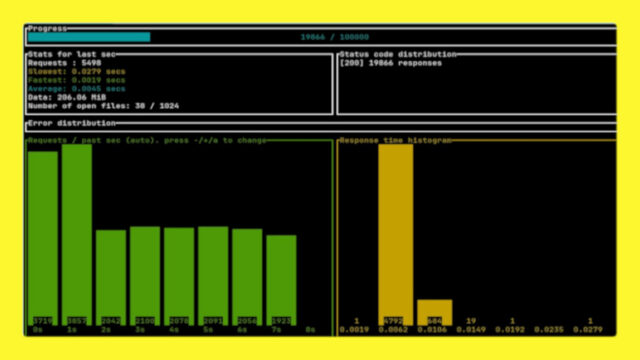
Task: Click the green bar labeled 4s
Action: 179,277
